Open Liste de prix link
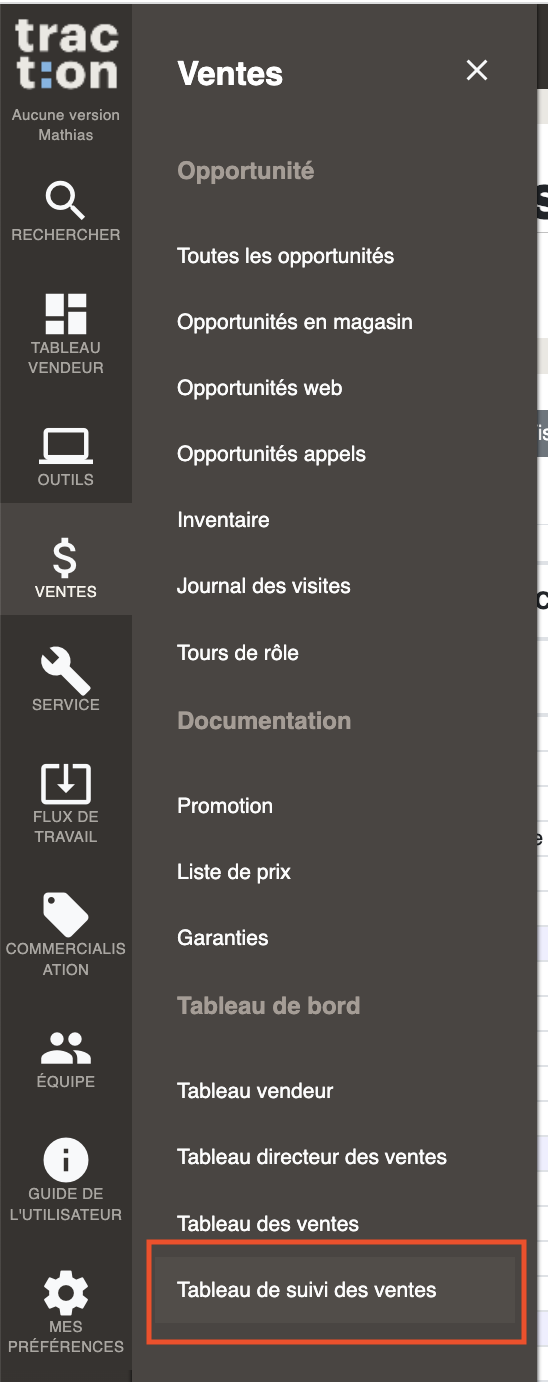This screenshot has height=1382, width=548. pyautogui.click(x=234, y=872)
